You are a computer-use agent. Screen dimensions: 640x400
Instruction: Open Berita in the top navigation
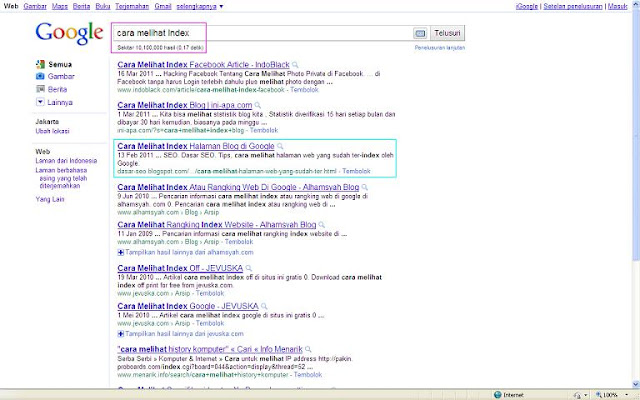(81, 7)
